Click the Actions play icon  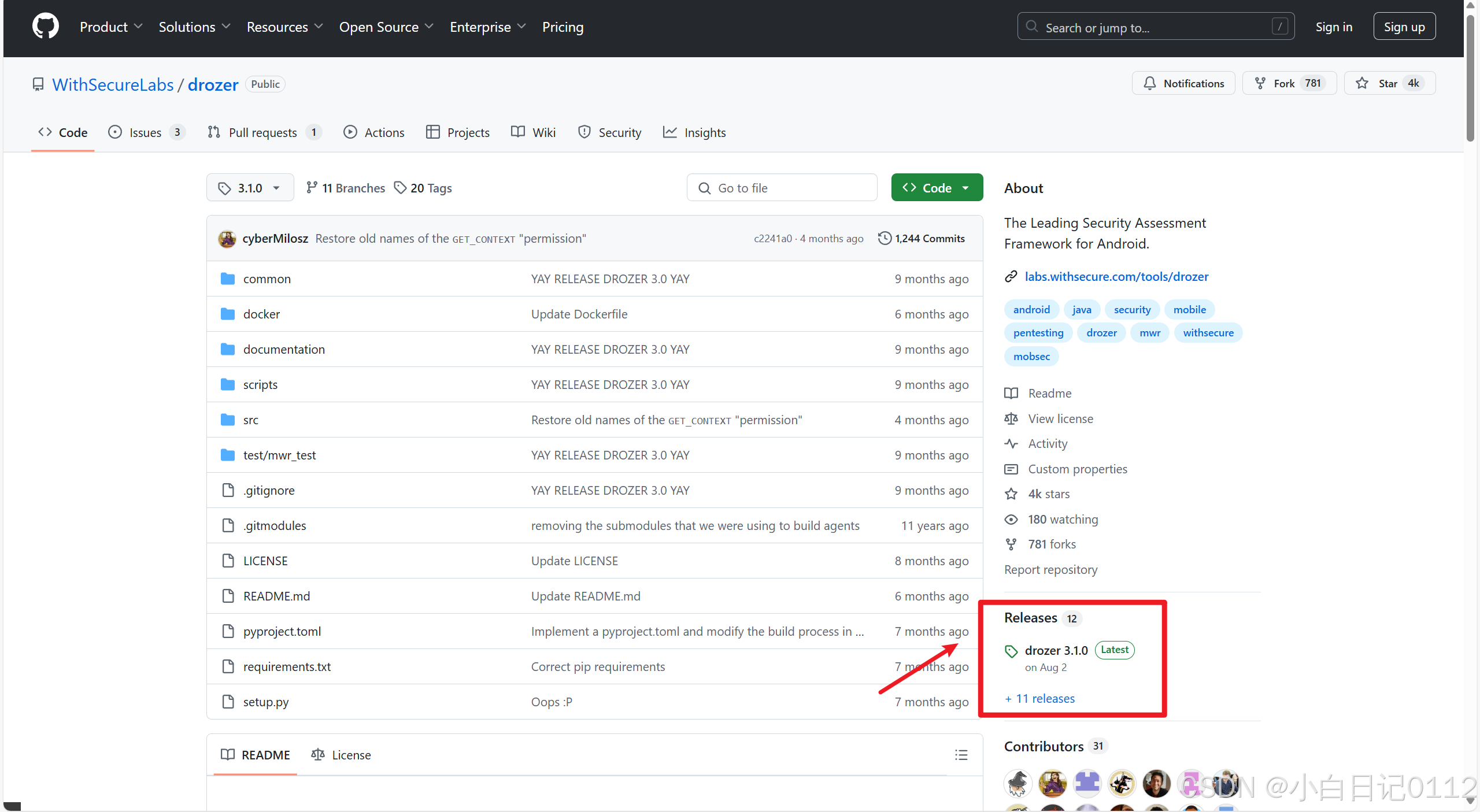coord(351,132)
